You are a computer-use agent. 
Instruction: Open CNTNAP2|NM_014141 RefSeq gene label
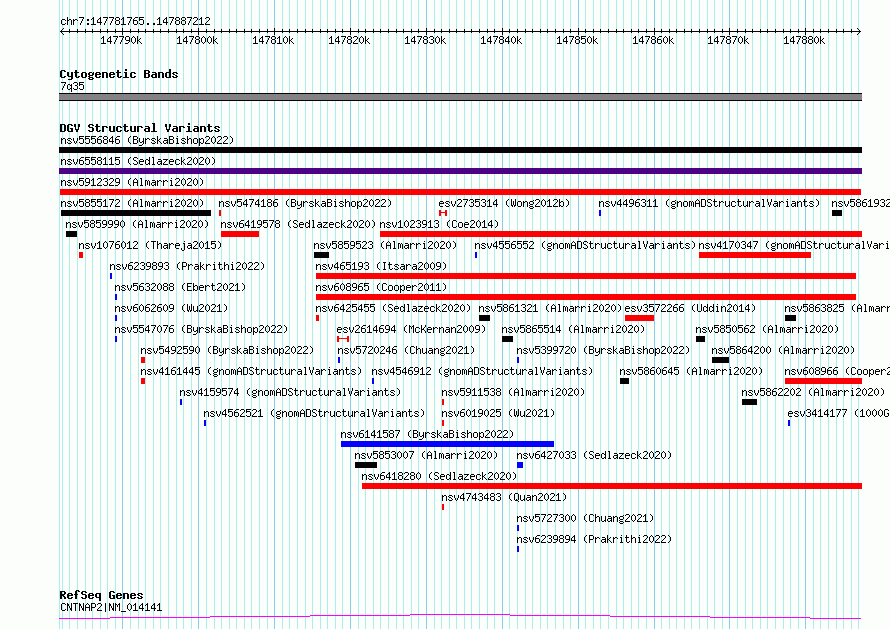pos(111,607)
